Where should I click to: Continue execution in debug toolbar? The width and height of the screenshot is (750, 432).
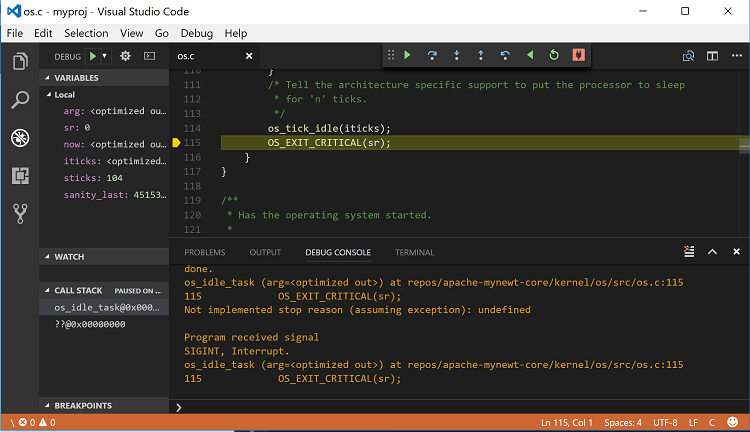pyautogui.click(x=408, y=55)
